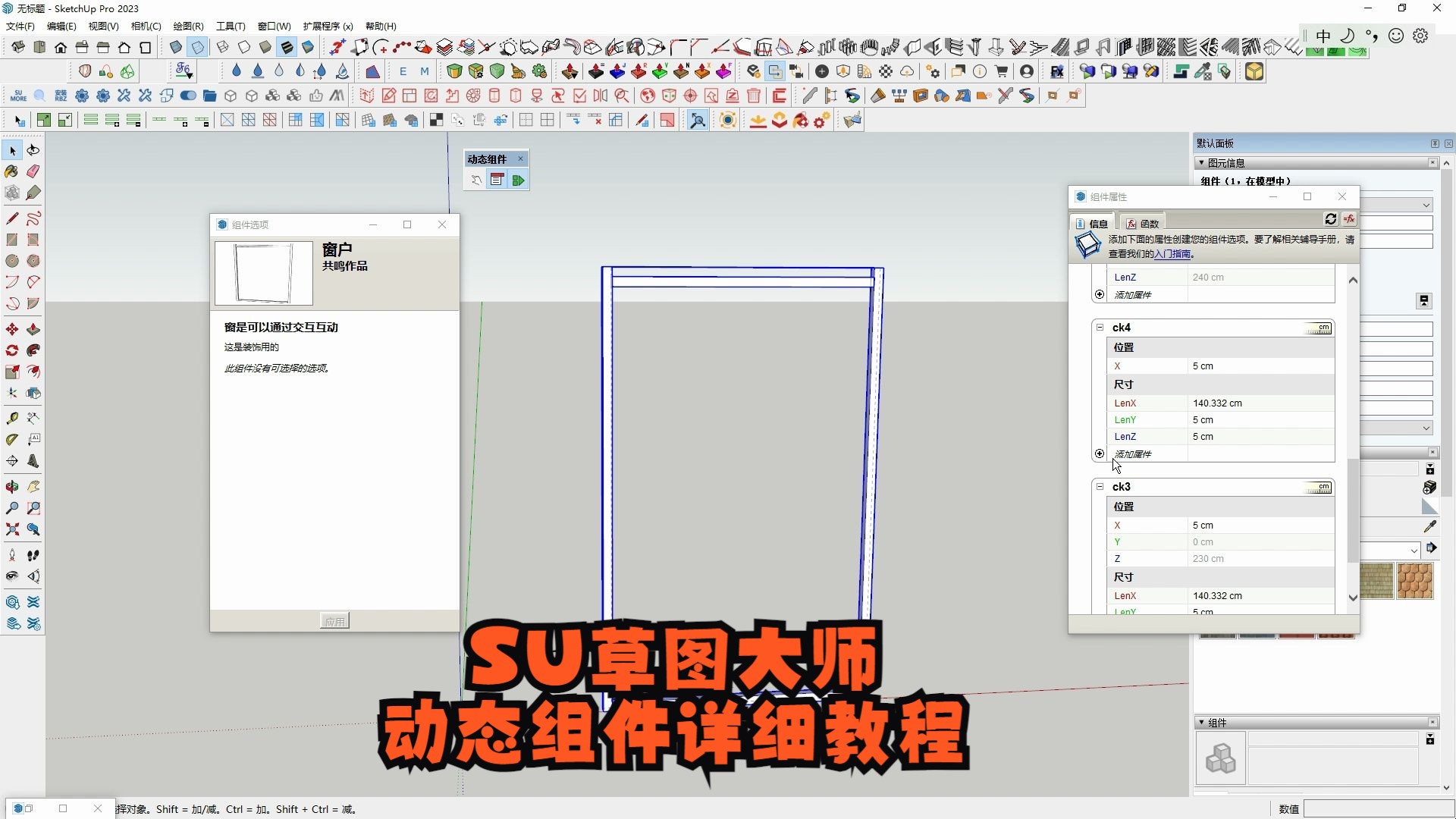The height and width of the screenshot is (819, 1456).
Task: Click the 应用 button in Component Options
Action: [x=334, y=621]
